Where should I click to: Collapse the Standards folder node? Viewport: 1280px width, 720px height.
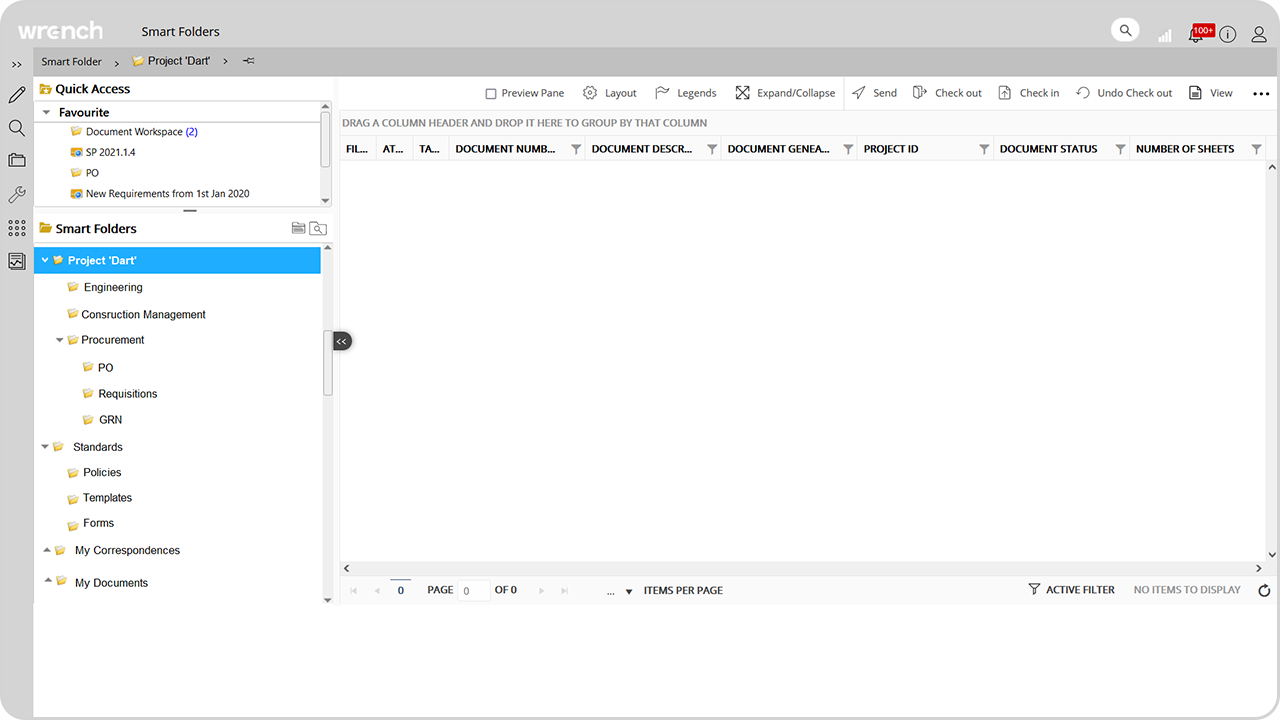(45, 447)
